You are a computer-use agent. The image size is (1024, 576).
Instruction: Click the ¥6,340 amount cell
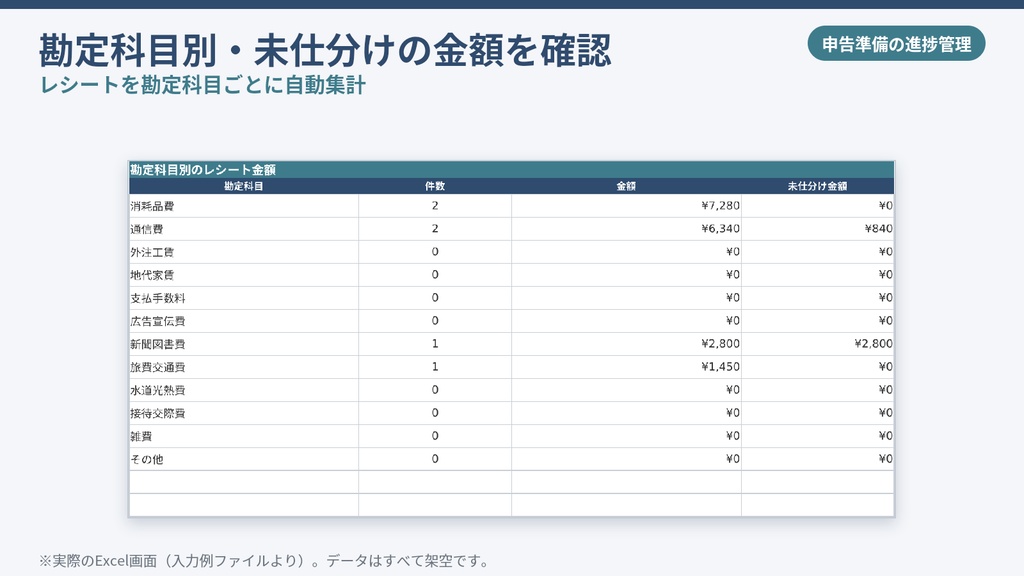(626, 229)
